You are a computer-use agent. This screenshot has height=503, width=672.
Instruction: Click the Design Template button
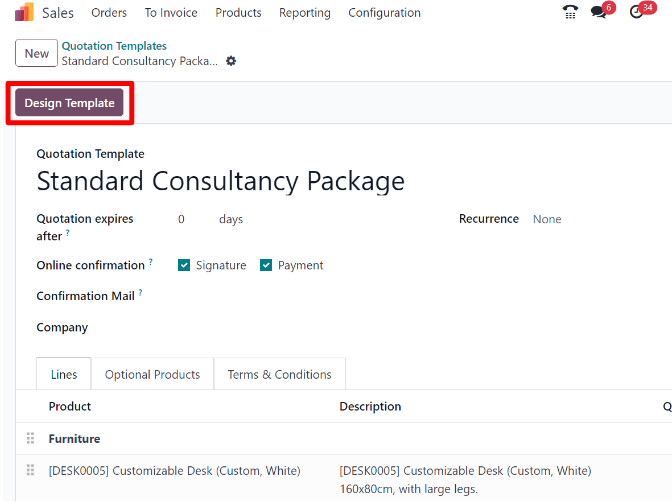coord(69,103)
